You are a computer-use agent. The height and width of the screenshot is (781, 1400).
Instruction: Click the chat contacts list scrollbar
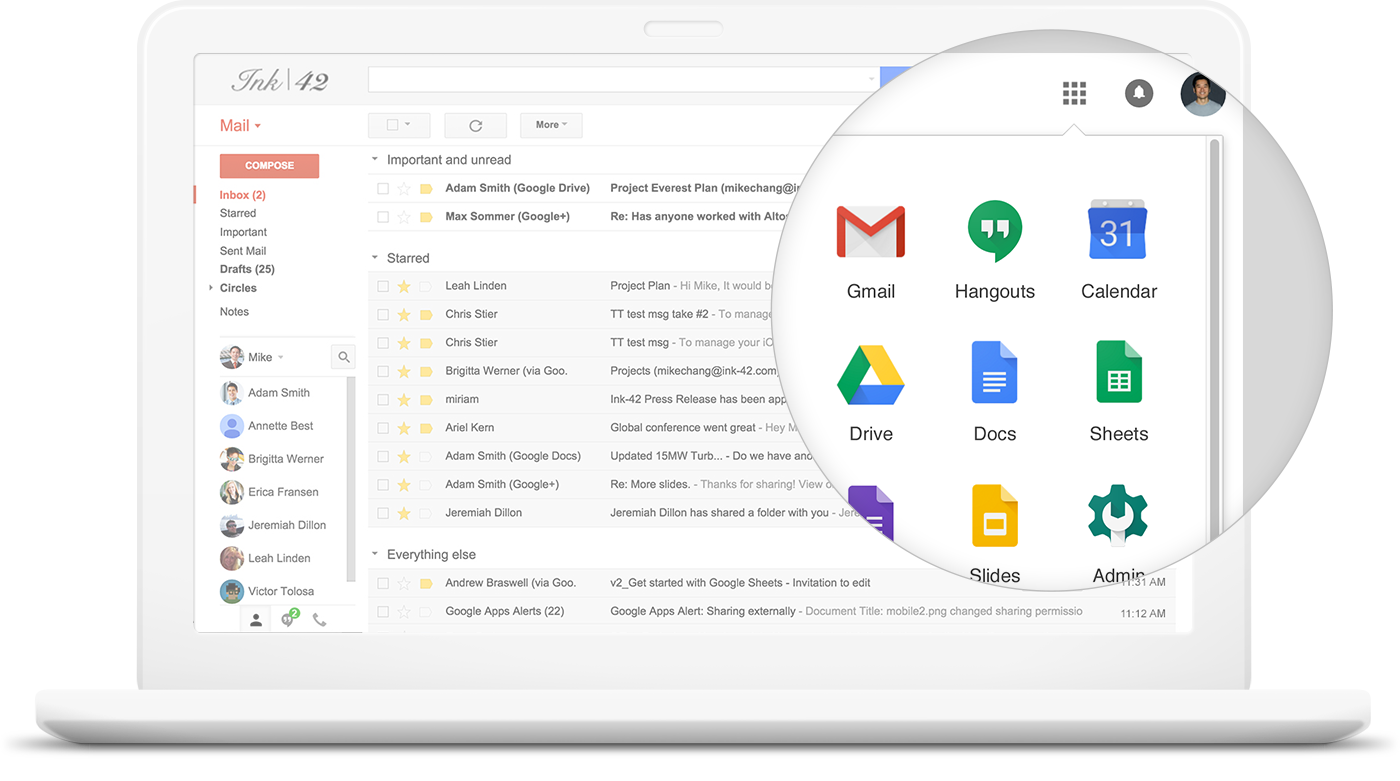click(x=351, y=478)
